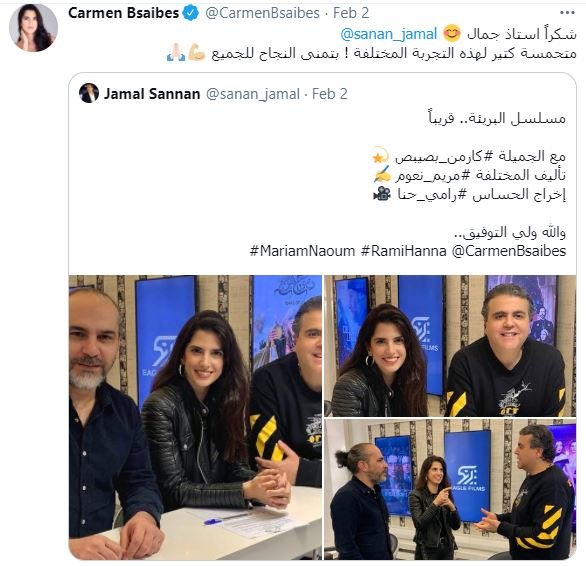Screen dimensions: 586x566
Task: Open Jamal Sannan's small avatar
Action: pos(89,93)
